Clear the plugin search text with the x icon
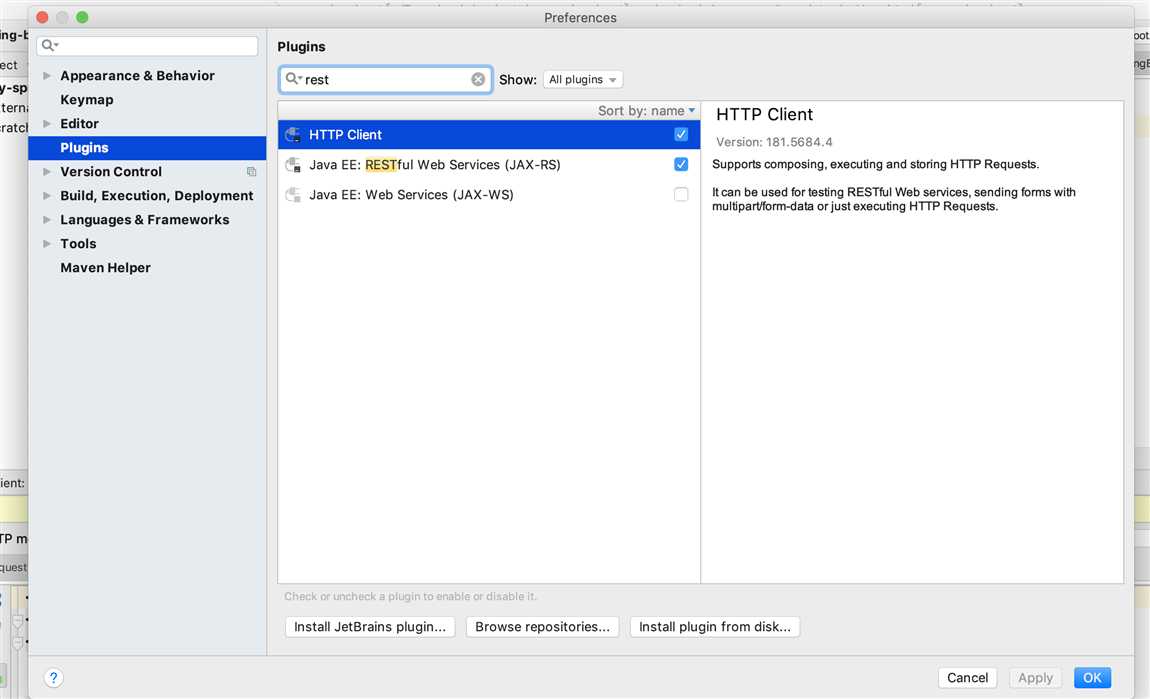The image size is (1150, 699). [x=477, y=79]
